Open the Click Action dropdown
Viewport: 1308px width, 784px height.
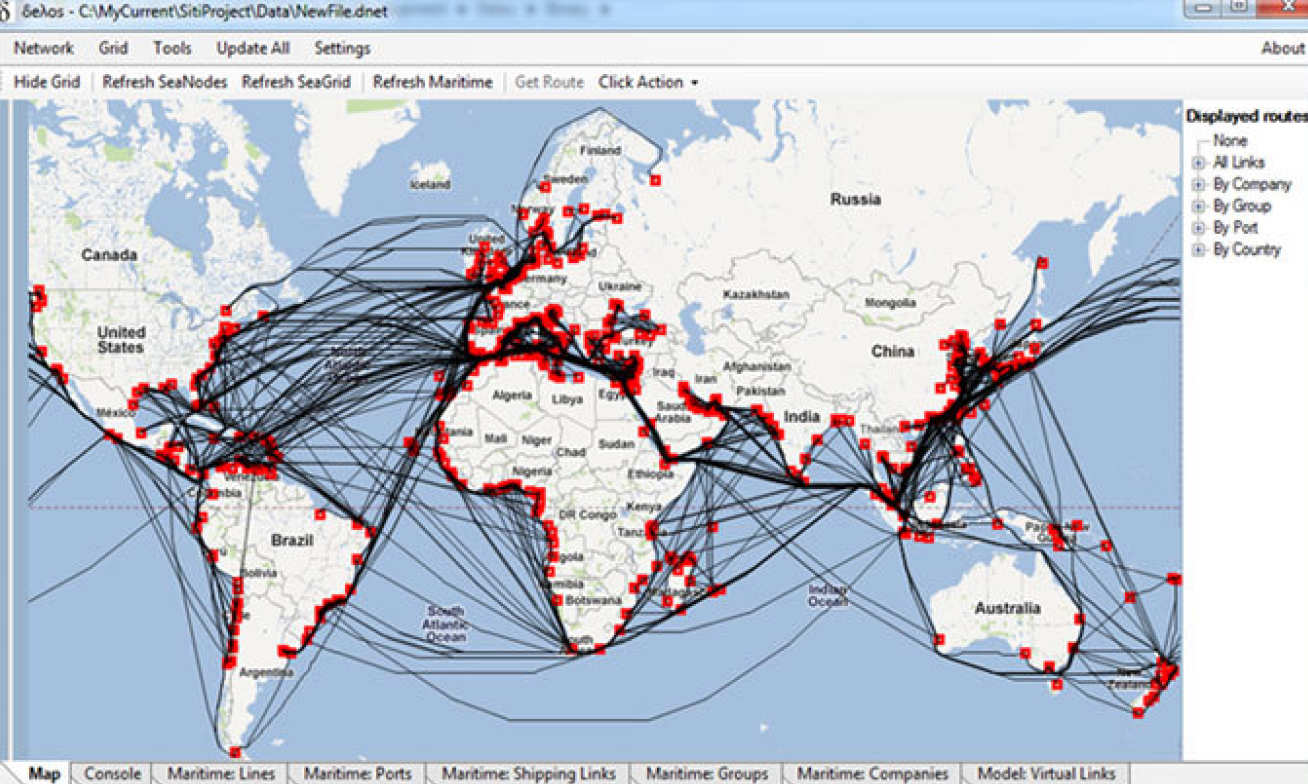point(648,82)
